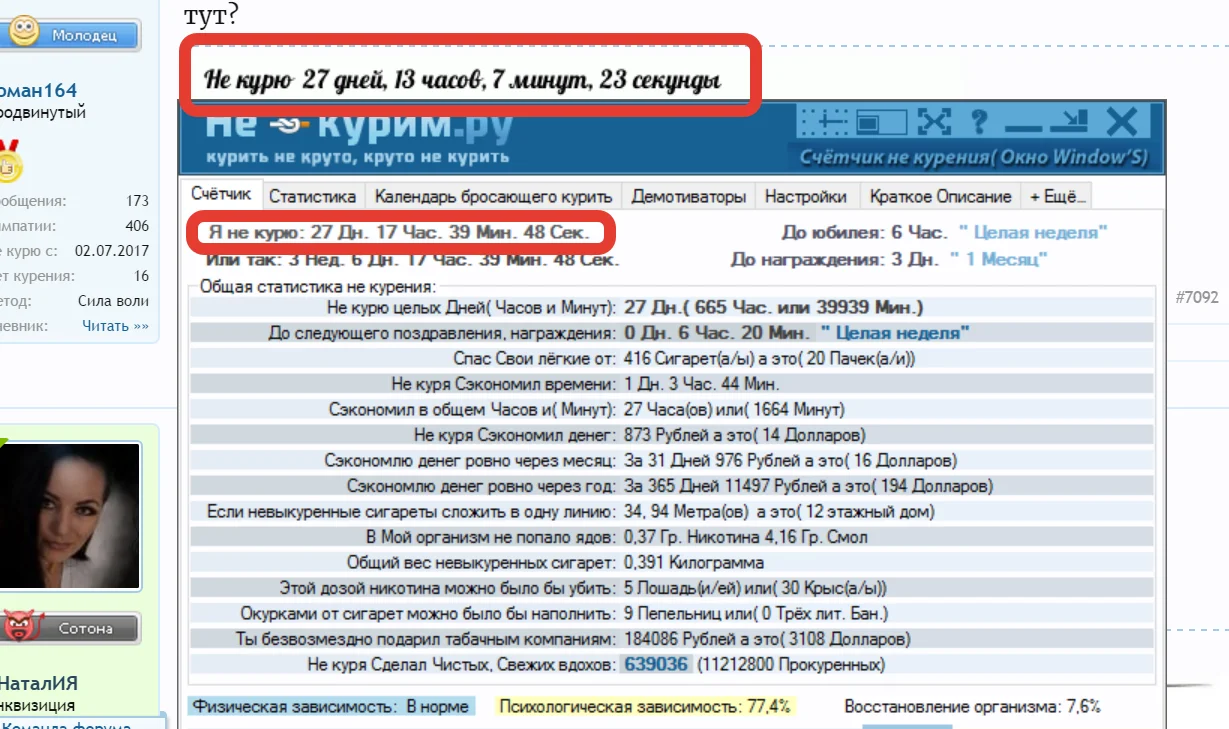Click the 0,37 Гр. Никотина value

click(745, 537)
